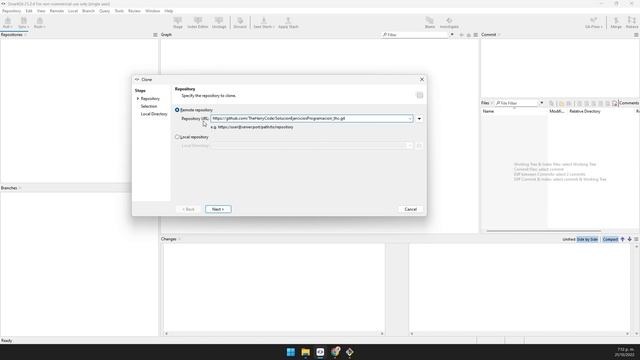Open the Help menu
640x360 pixels.
(x=169, y=11)
